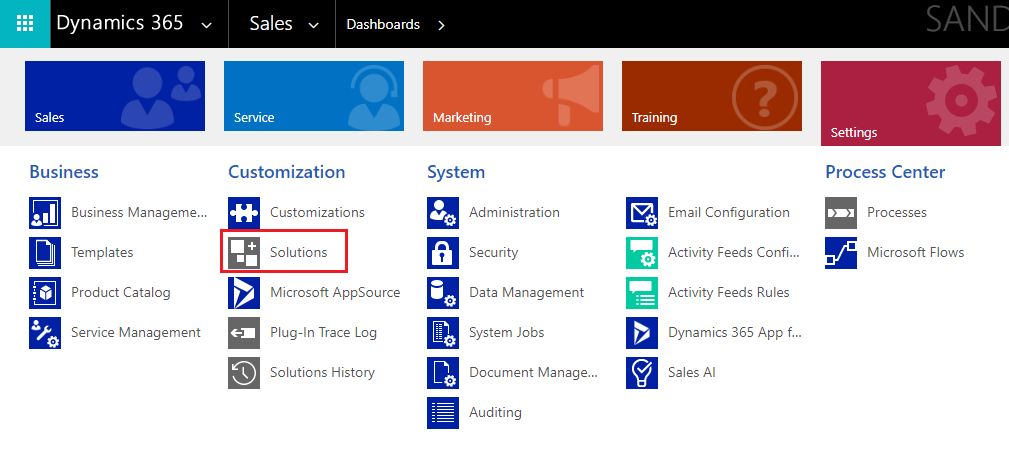1009x454 pixels.
Task: Open the Training area tile
Action: (712, 96)
